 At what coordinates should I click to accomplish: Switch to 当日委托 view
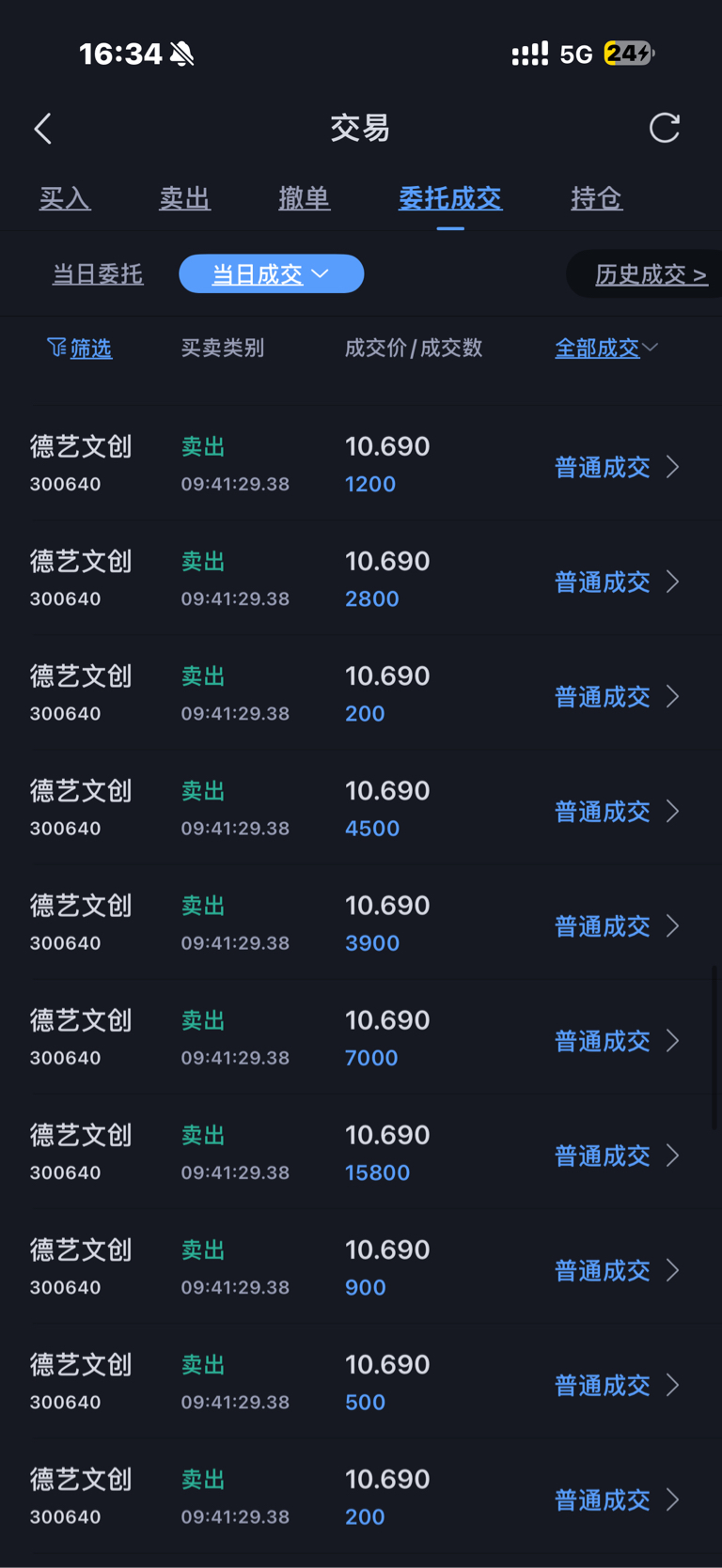pos(98,274)
